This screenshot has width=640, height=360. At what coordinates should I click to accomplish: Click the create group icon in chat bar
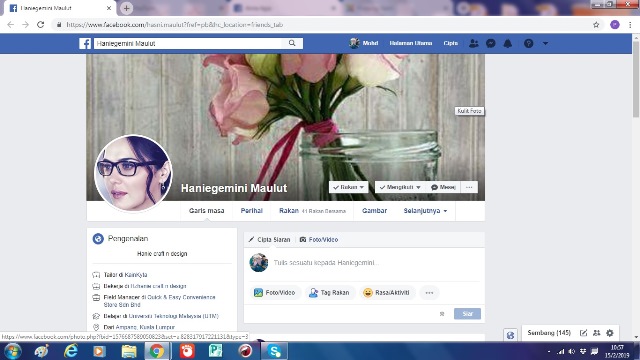pyautogui.click(x=597, y=333)
